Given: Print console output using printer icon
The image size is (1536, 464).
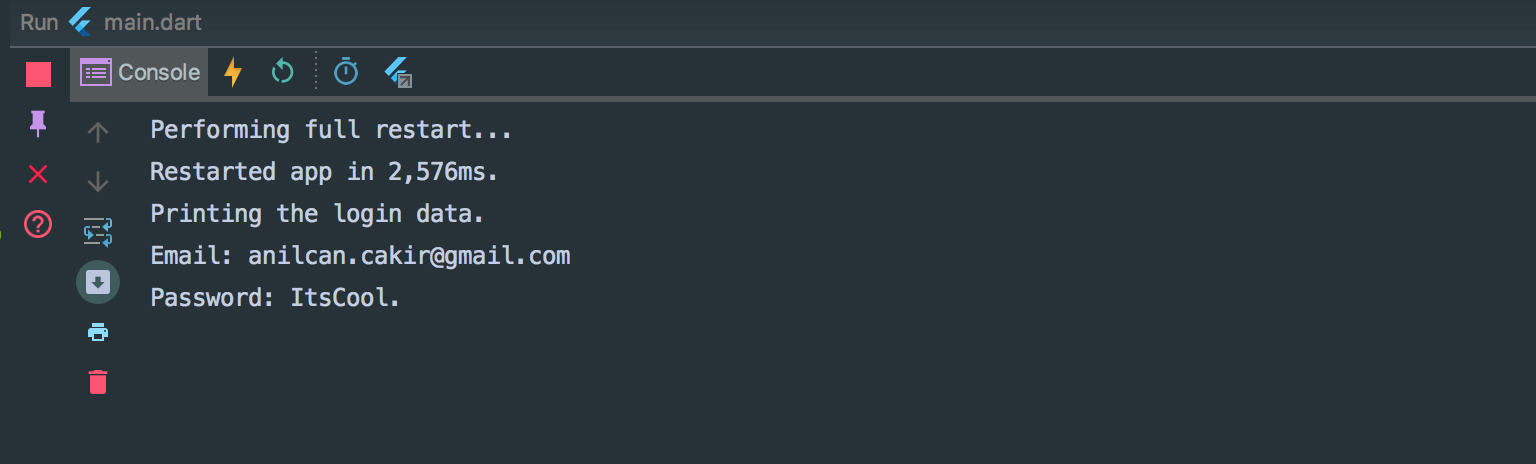Looking at the screenshot, I should pyautogui.click(x=98, y=332).
